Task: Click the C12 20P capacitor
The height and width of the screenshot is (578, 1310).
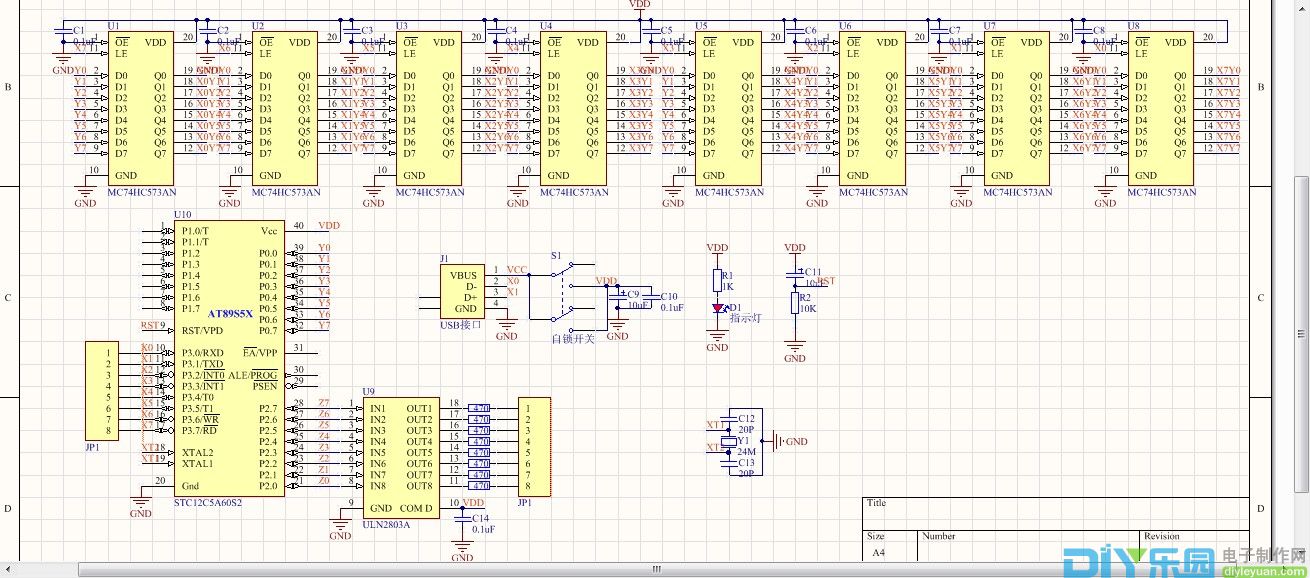Action: (x=730, y=421)
